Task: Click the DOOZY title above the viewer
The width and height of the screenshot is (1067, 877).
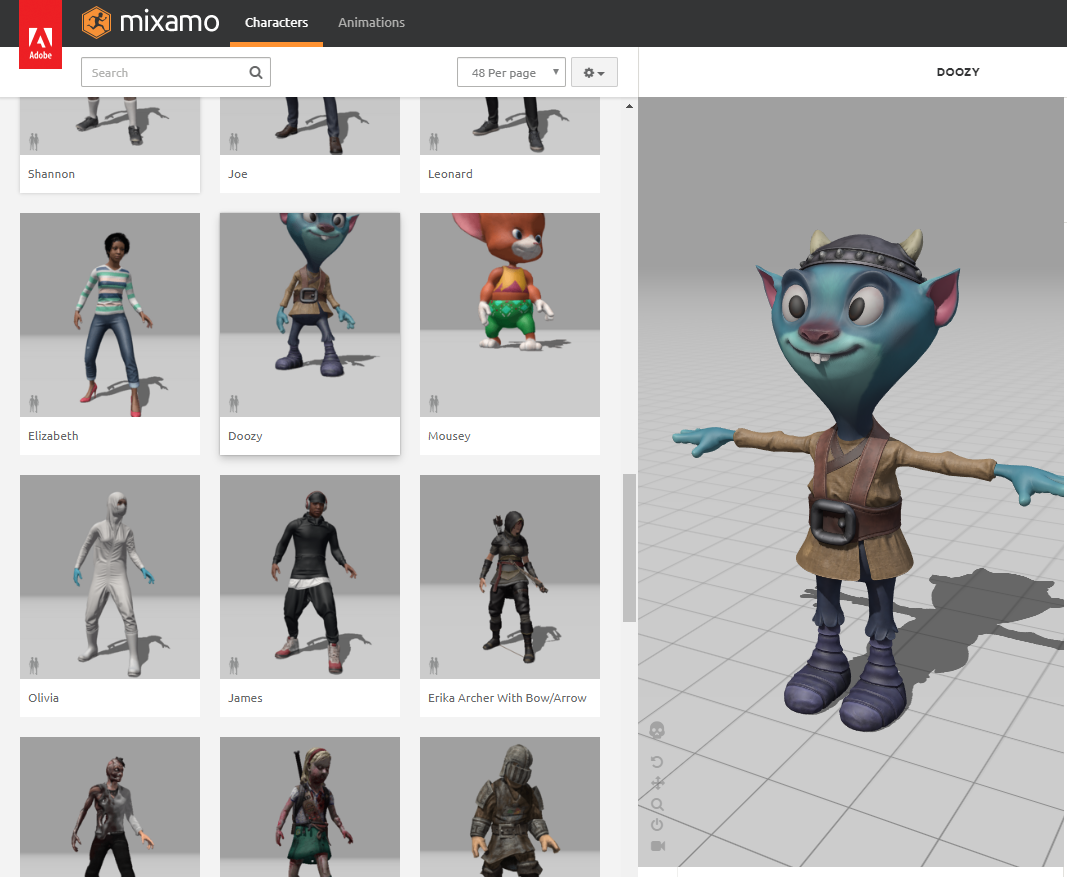Action: (x=957, y=72)
